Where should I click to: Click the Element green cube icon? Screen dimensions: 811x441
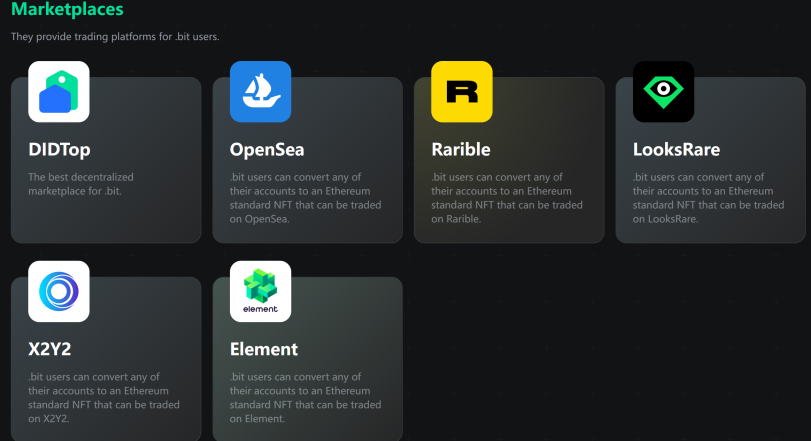(x=260, y=292)
